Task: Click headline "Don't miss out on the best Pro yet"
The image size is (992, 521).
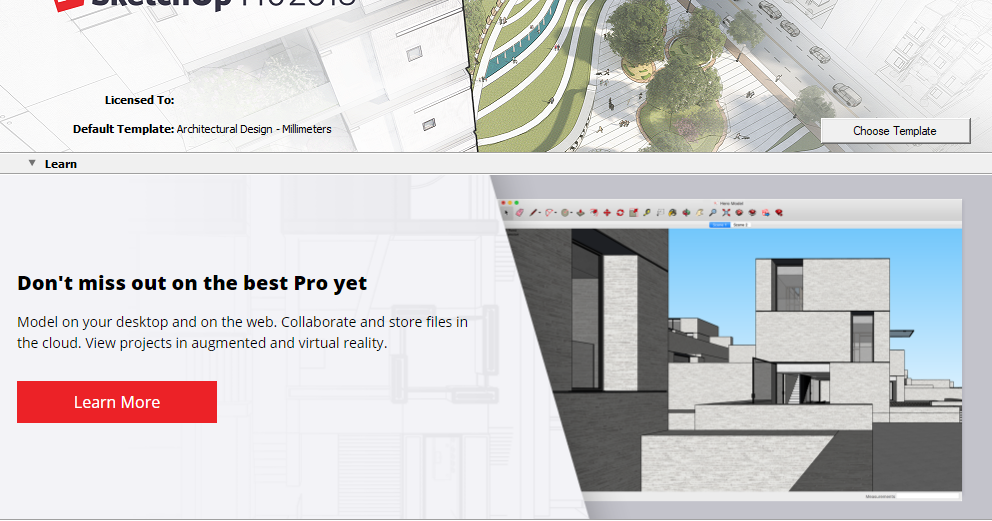Action: tap(192, 283)
